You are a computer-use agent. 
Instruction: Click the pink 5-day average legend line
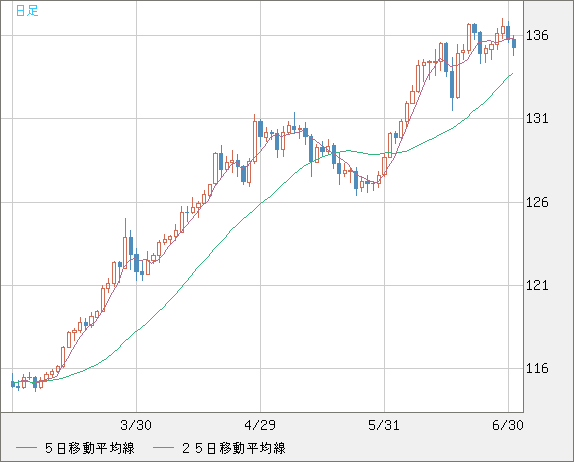tap(27, 448)
